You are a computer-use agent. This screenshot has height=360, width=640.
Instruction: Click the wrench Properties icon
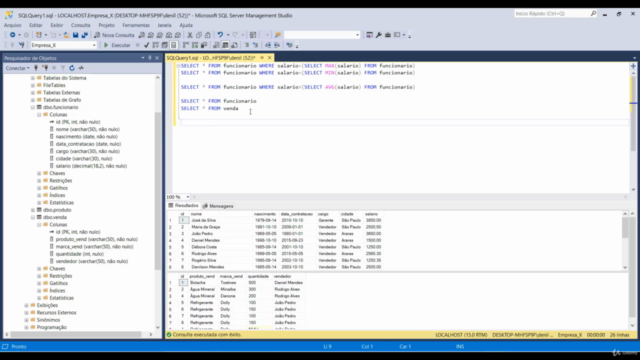pos(378,35)
